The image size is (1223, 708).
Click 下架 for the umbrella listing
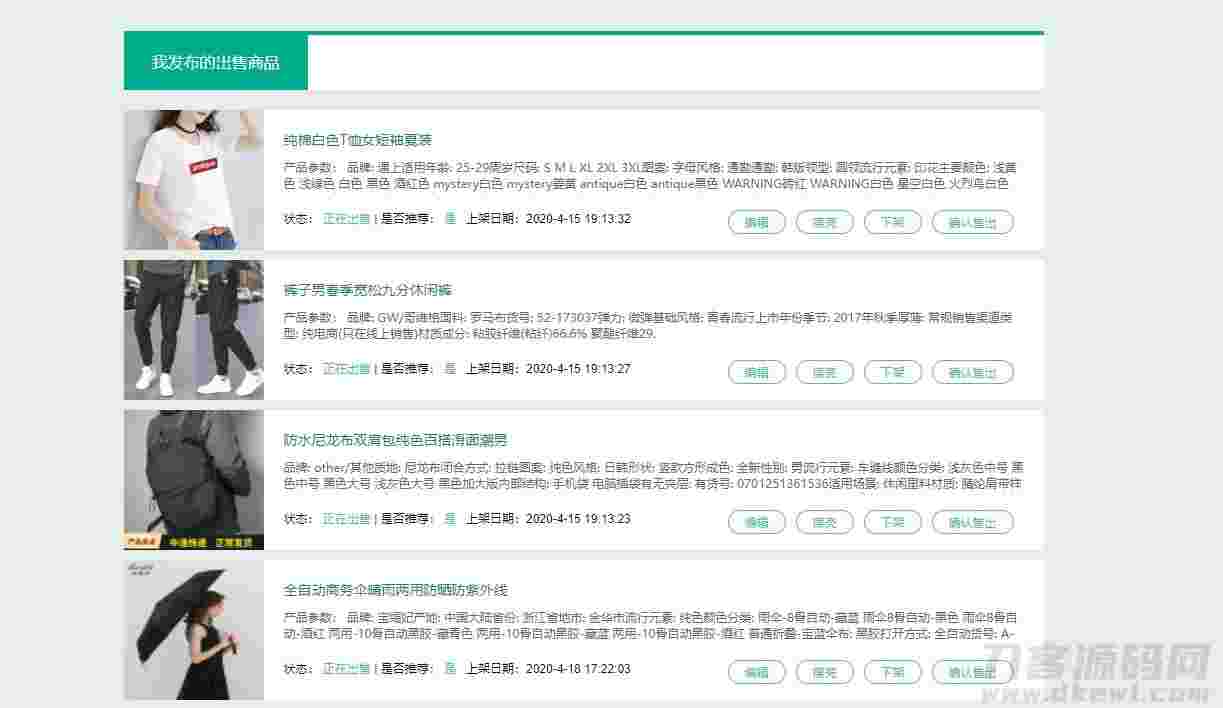[892, 672]
